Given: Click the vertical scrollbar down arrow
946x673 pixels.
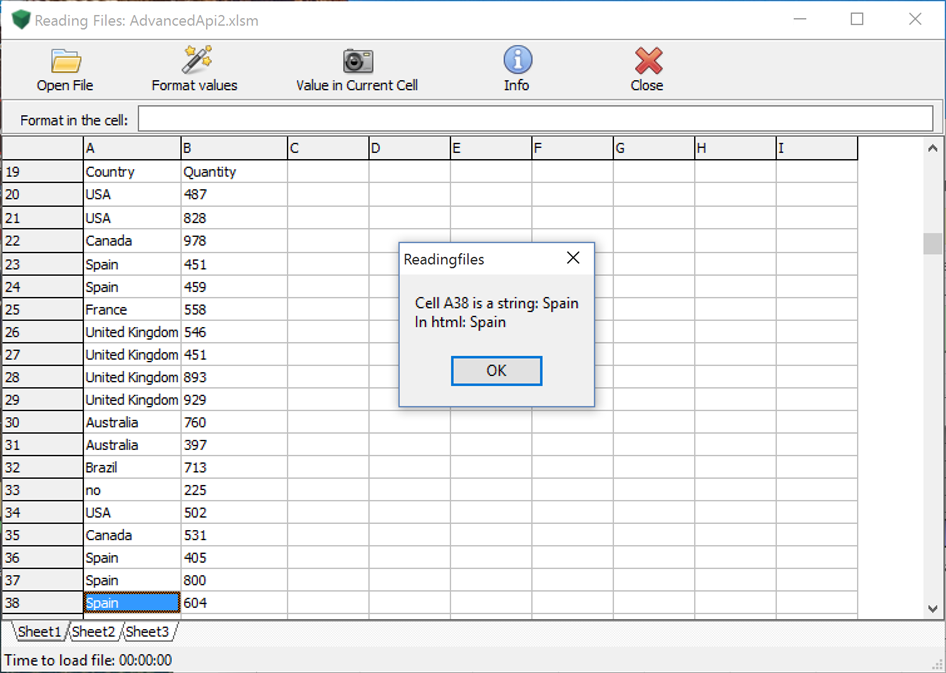Looking at the screenshot, I should coord(933,608).
